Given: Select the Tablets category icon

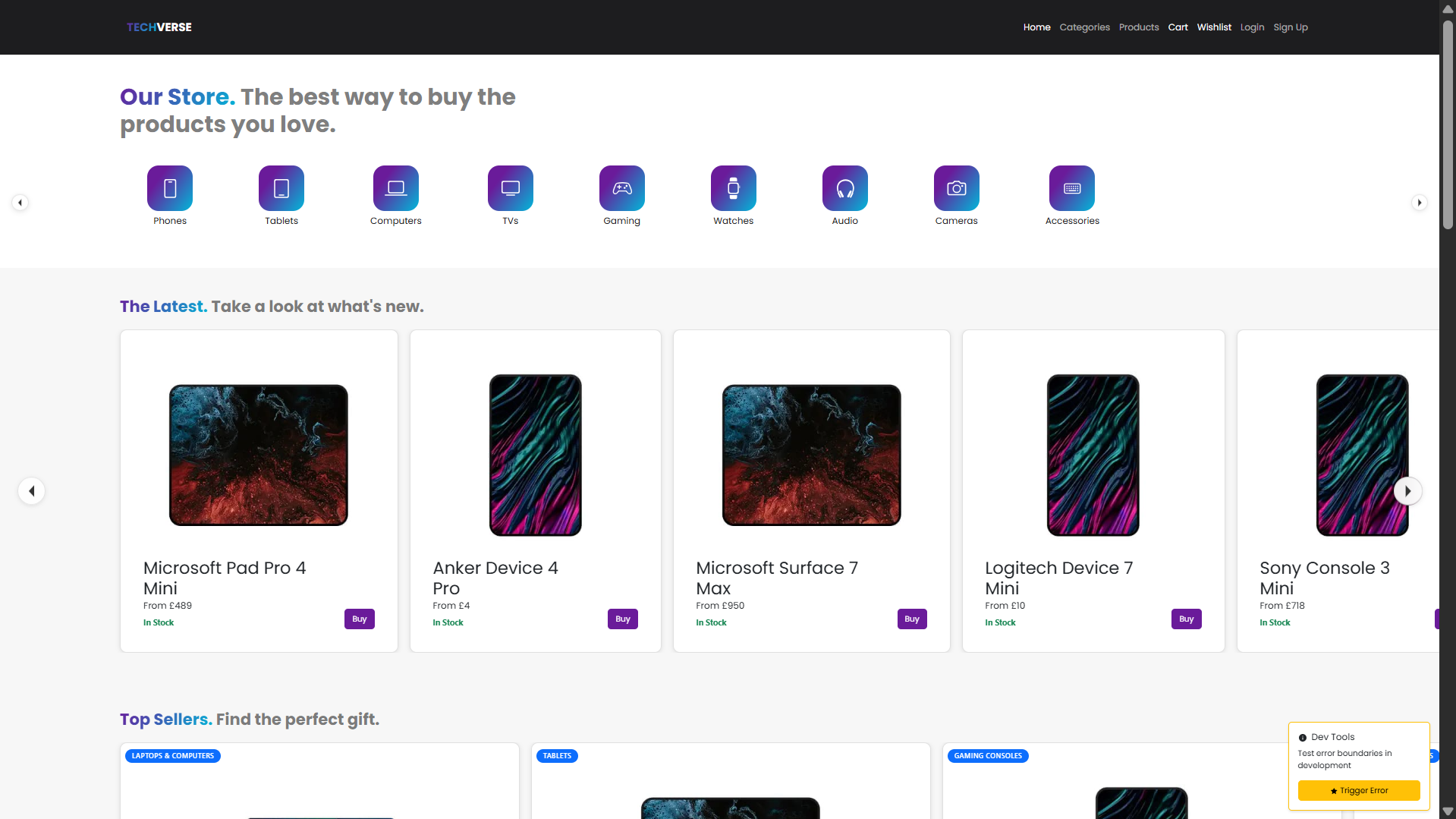Looking at the screenshot, I should click(x=281, y=188).
